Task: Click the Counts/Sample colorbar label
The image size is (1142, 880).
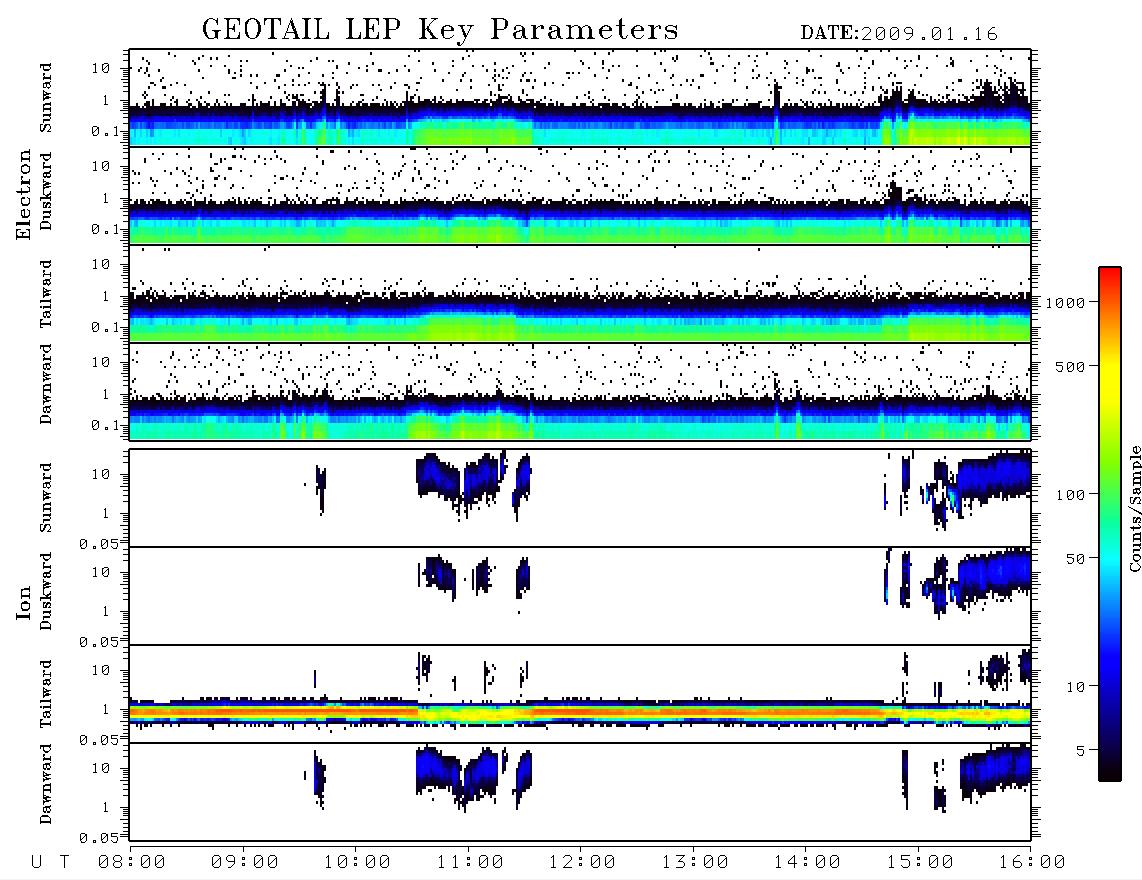Action: tap(1134, 508)
